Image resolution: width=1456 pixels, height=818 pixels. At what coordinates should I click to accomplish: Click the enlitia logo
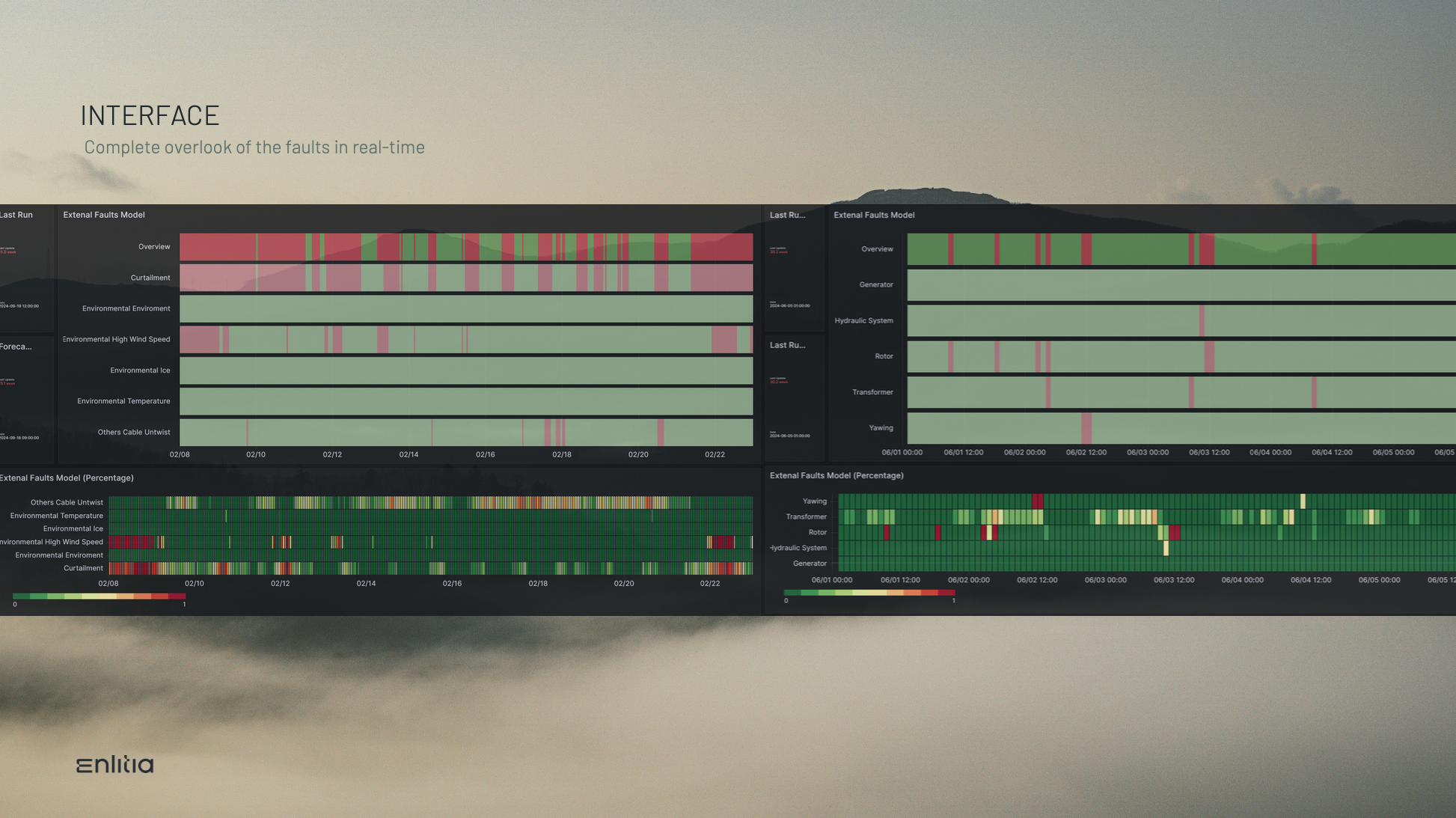(x=114, y=764)
